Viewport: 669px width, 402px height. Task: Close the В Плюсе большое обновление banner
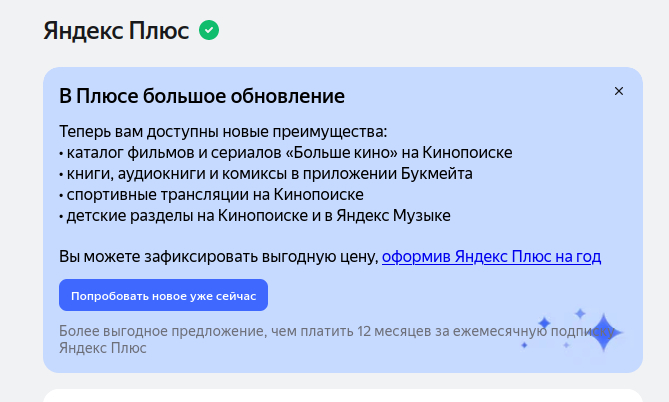(x=619, y=91)
